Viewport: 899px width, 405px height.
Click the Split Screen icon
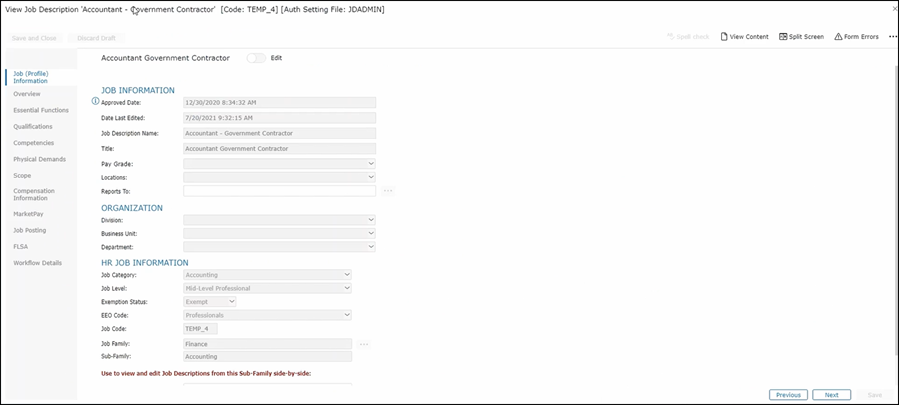pyautogui.click(x=783, y=37)
